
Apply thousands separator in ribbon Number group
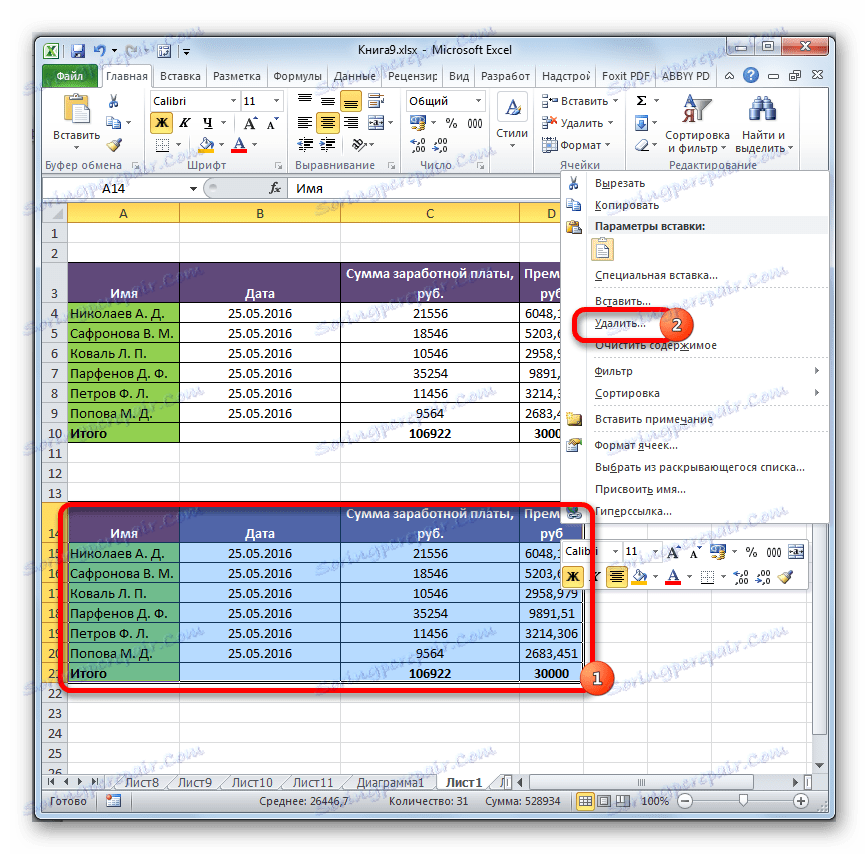coord(475,123)
